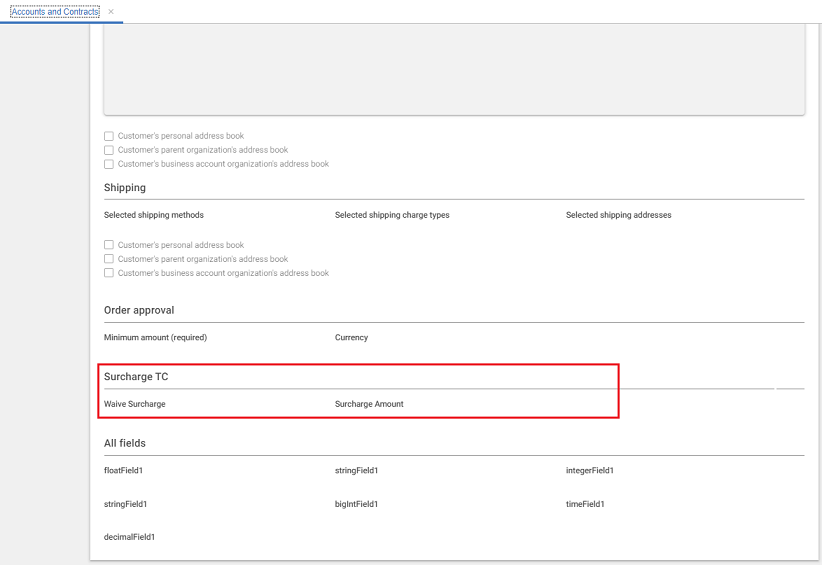Click the Selected shipping charge types label

tap(392, 215)
